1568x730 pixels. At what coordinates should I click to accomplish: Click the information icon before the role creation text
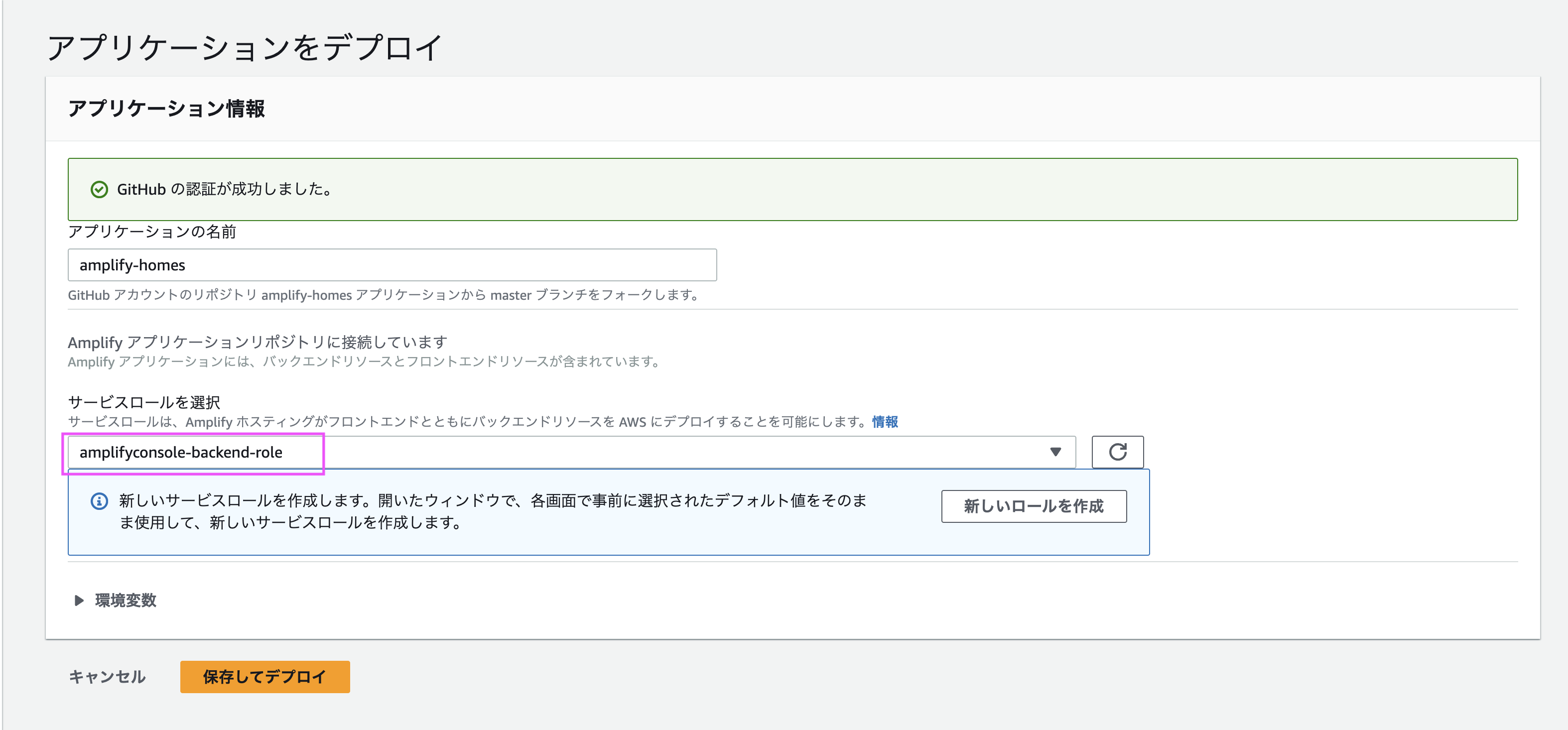point(99,501)
